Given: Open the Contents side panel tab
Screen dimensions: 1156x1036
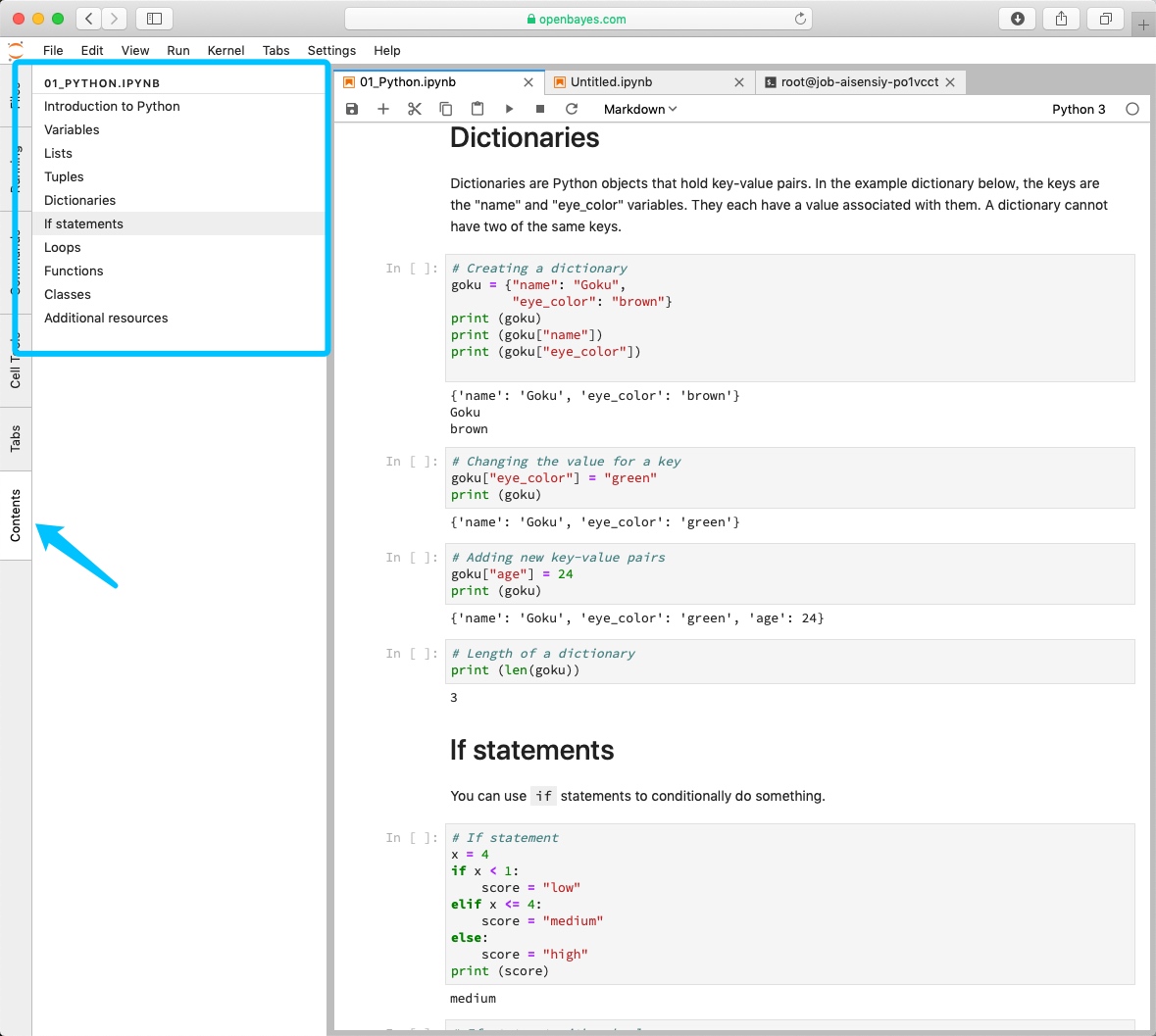Looking at the screenshot, I should (16, 516).
